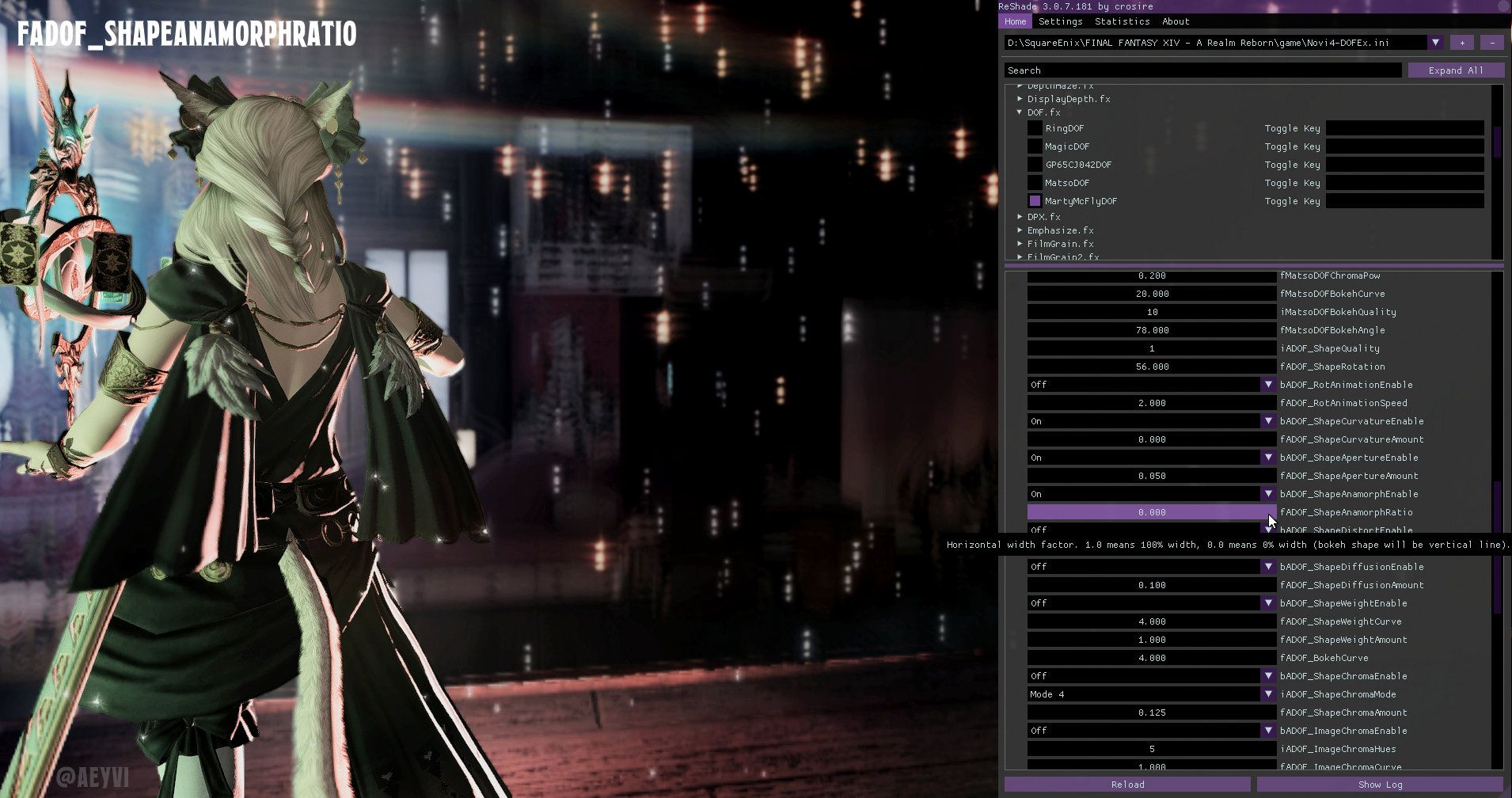Image resolution: width=1512 pixels, height=798 pixels.
Task: Open the bADOF_ShapeDiffusionEnable dropdown
Action: [1152, 567]
